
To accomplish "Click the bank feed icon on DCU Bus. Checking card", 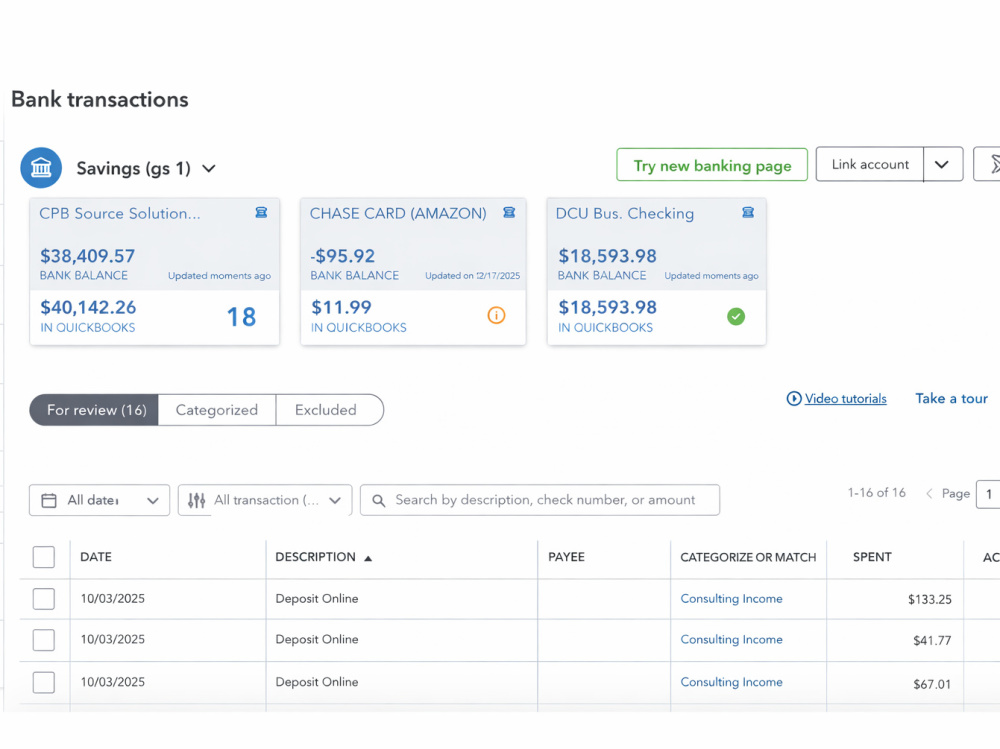I will [748, 212].
